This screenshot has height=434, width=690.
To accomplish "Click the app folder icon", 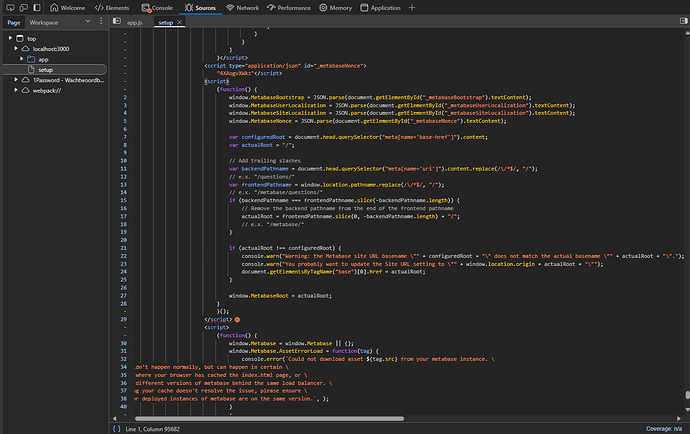I will 31,59.
